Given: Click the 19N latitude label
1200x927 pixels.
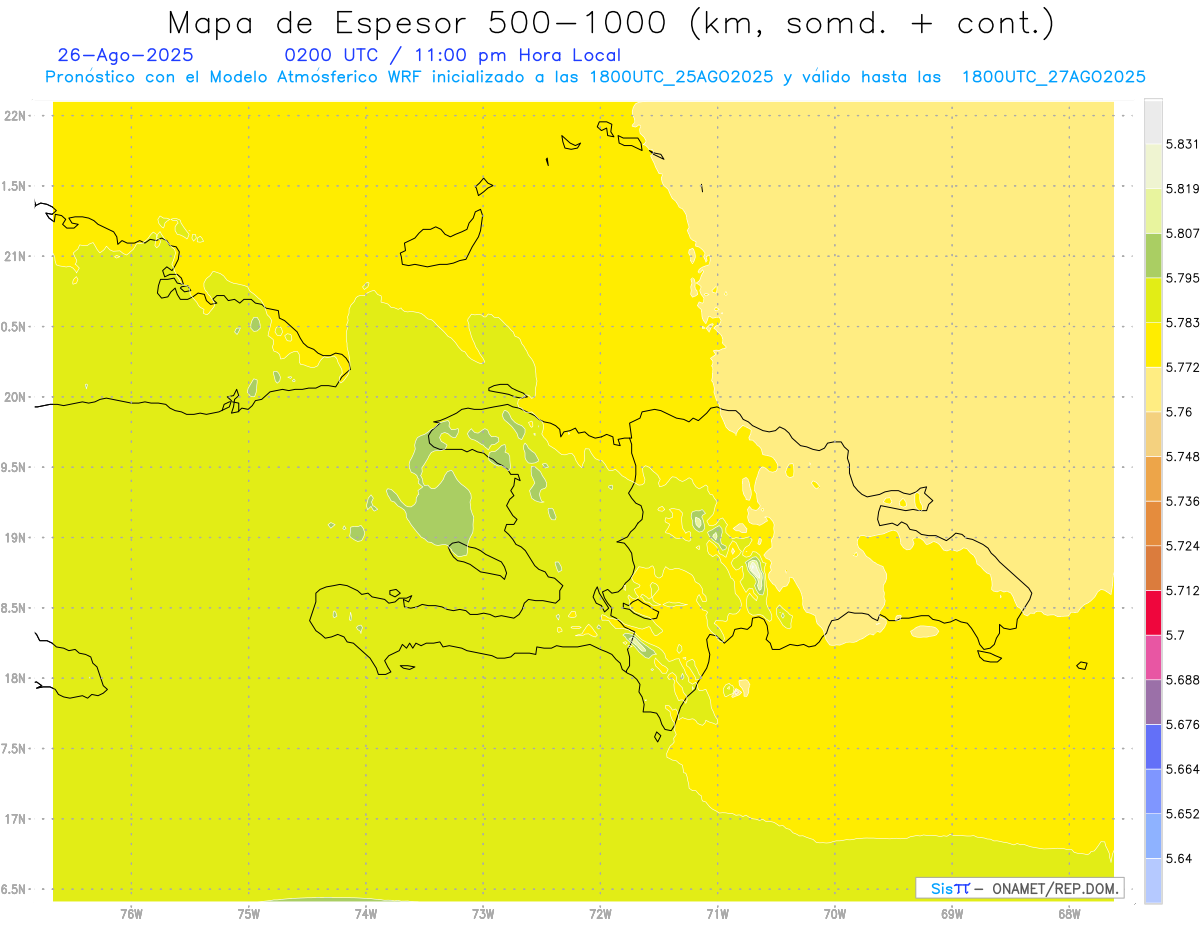Looking at the screenshot, I should [x=16, y=538].
